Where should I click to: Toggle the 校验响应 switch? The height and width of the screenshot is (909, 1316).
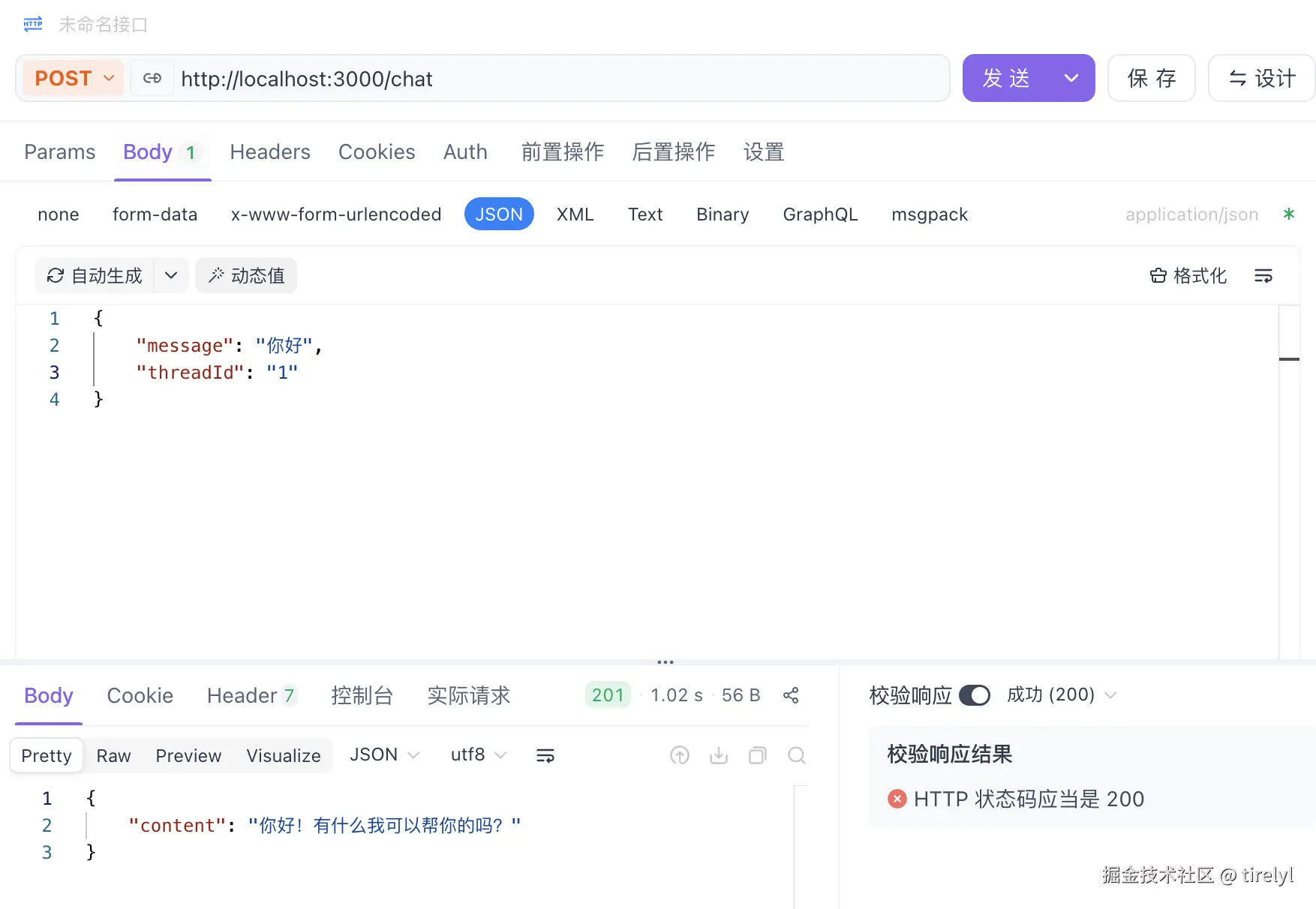point(975,695)
